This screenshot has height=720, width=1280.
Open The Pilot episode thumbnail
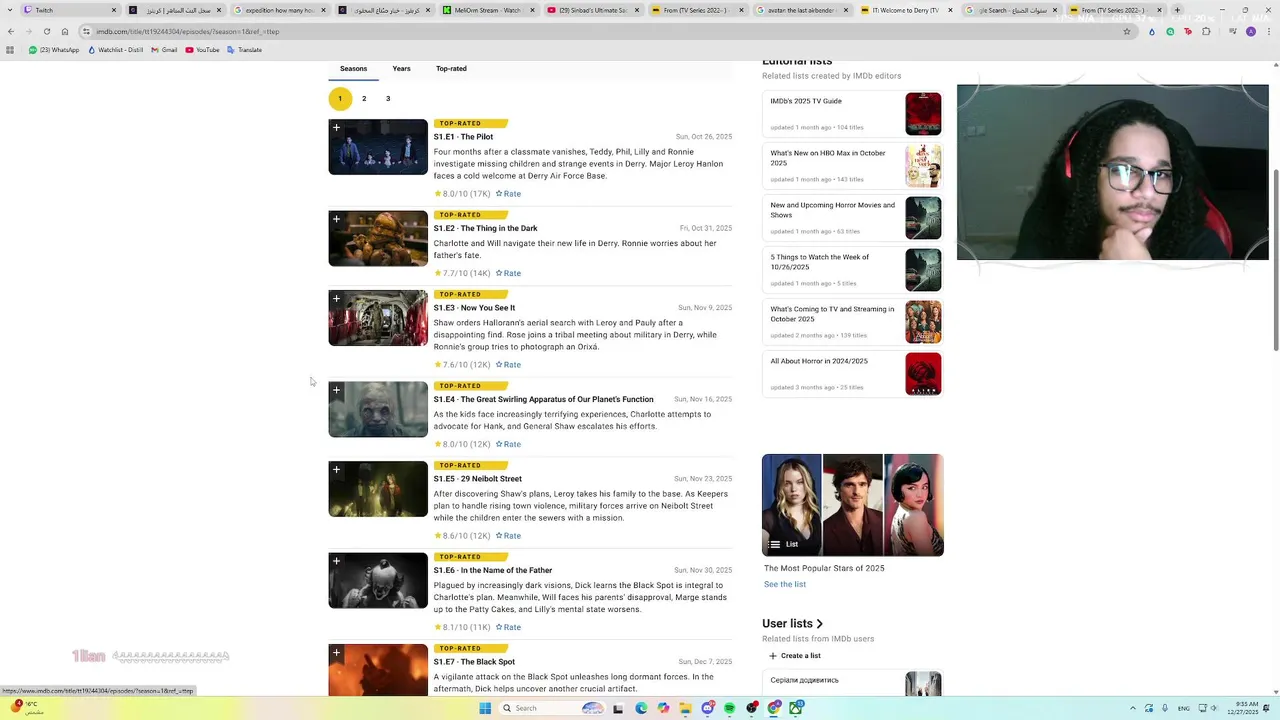[378, 147]
